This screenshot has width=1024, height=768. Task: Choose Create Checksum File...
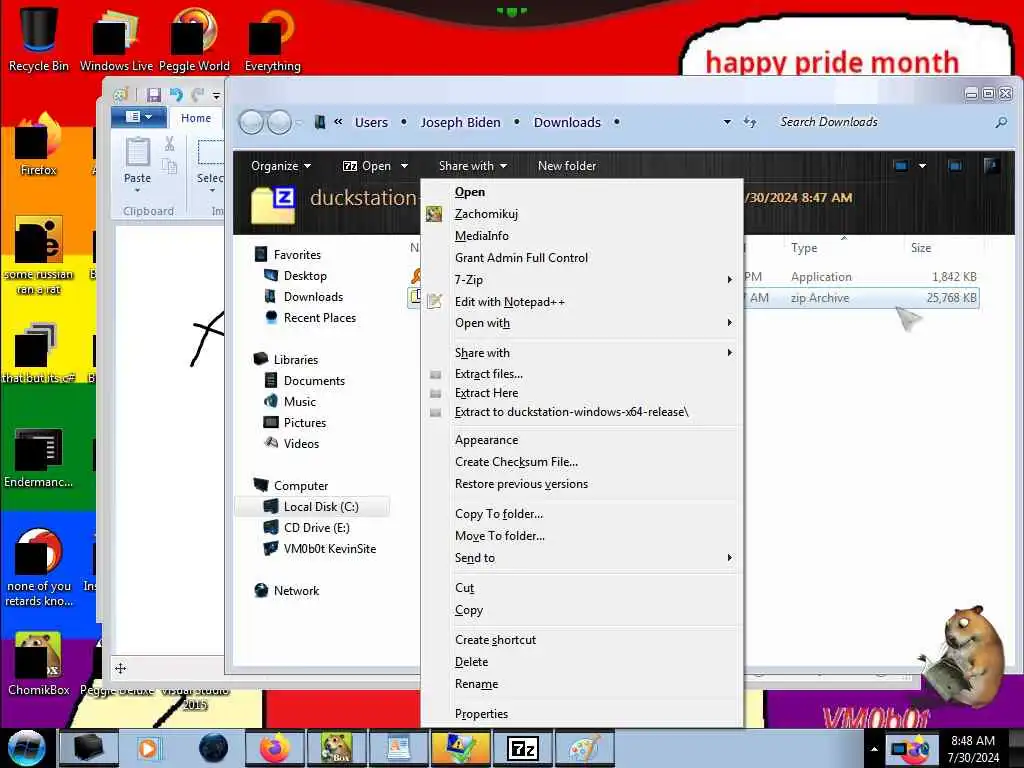click(x=516, y=462)
